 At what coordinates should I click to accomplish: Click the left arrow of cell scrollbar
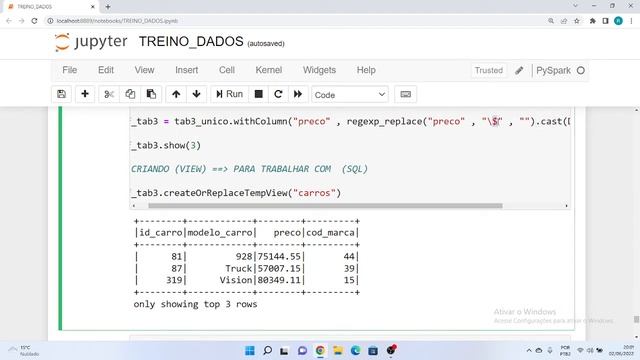133,206
